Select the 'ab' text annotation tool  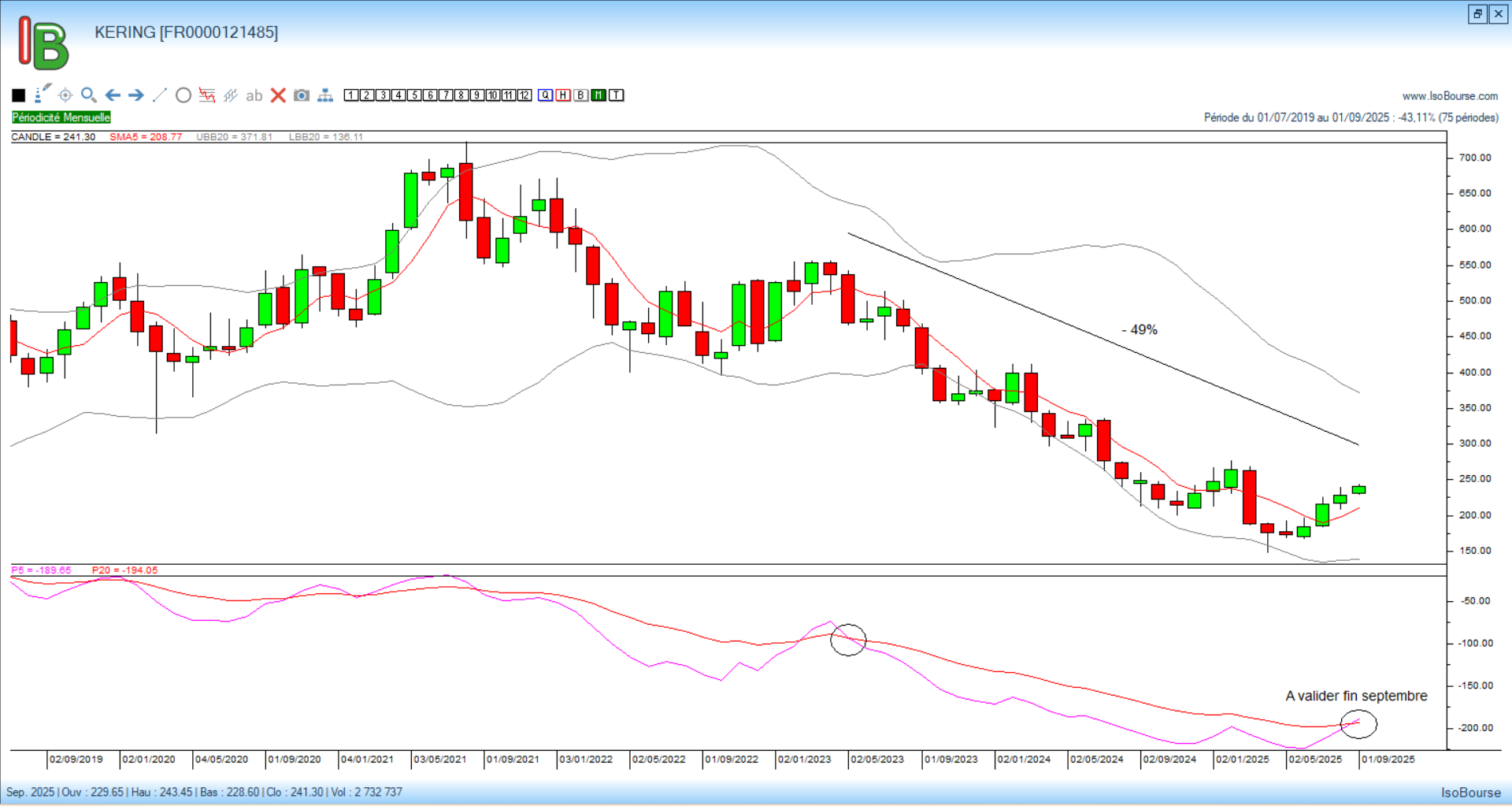[254, 96]
